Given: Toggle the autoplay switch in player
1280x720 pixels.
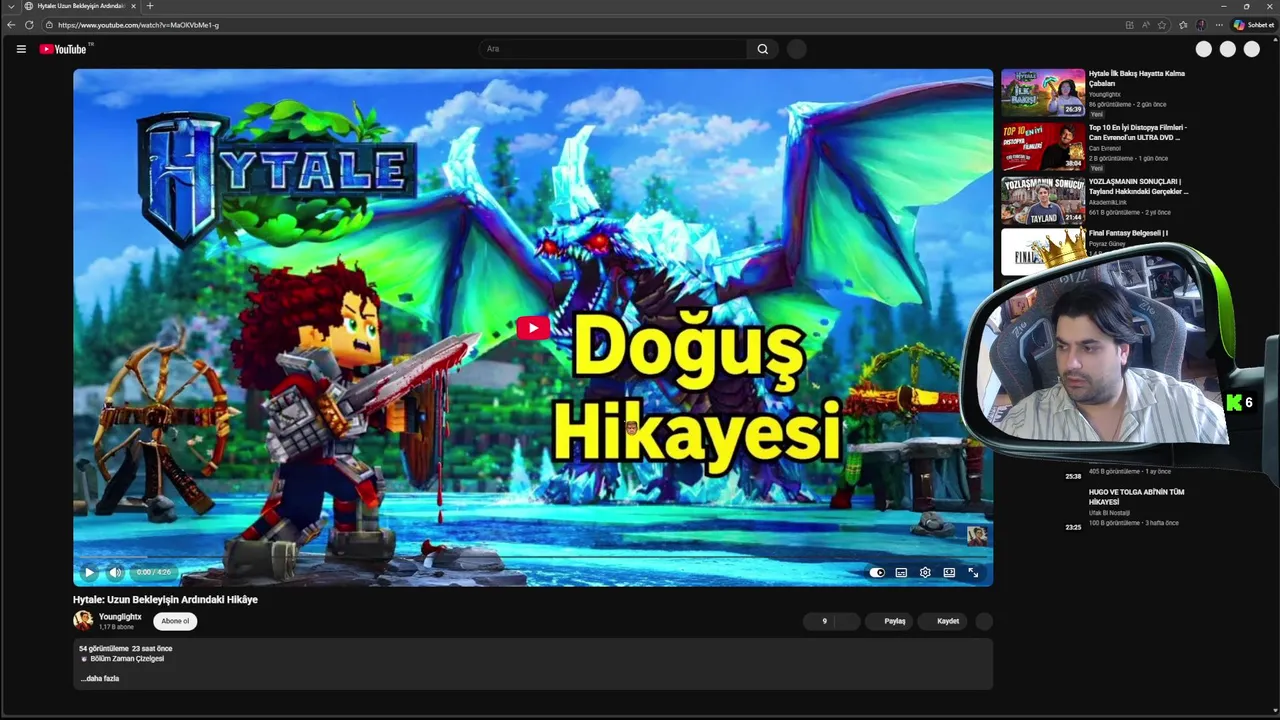Looking at the screenshot, I should click(x=877, y=573).
